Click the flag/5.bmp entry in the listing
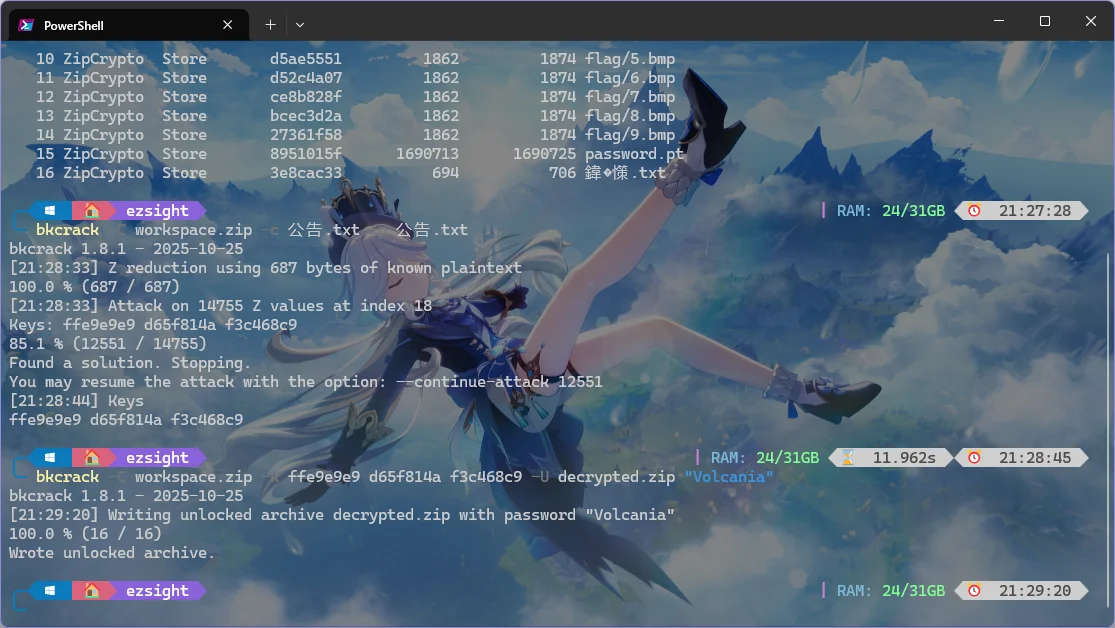 (x=630, y=59)
